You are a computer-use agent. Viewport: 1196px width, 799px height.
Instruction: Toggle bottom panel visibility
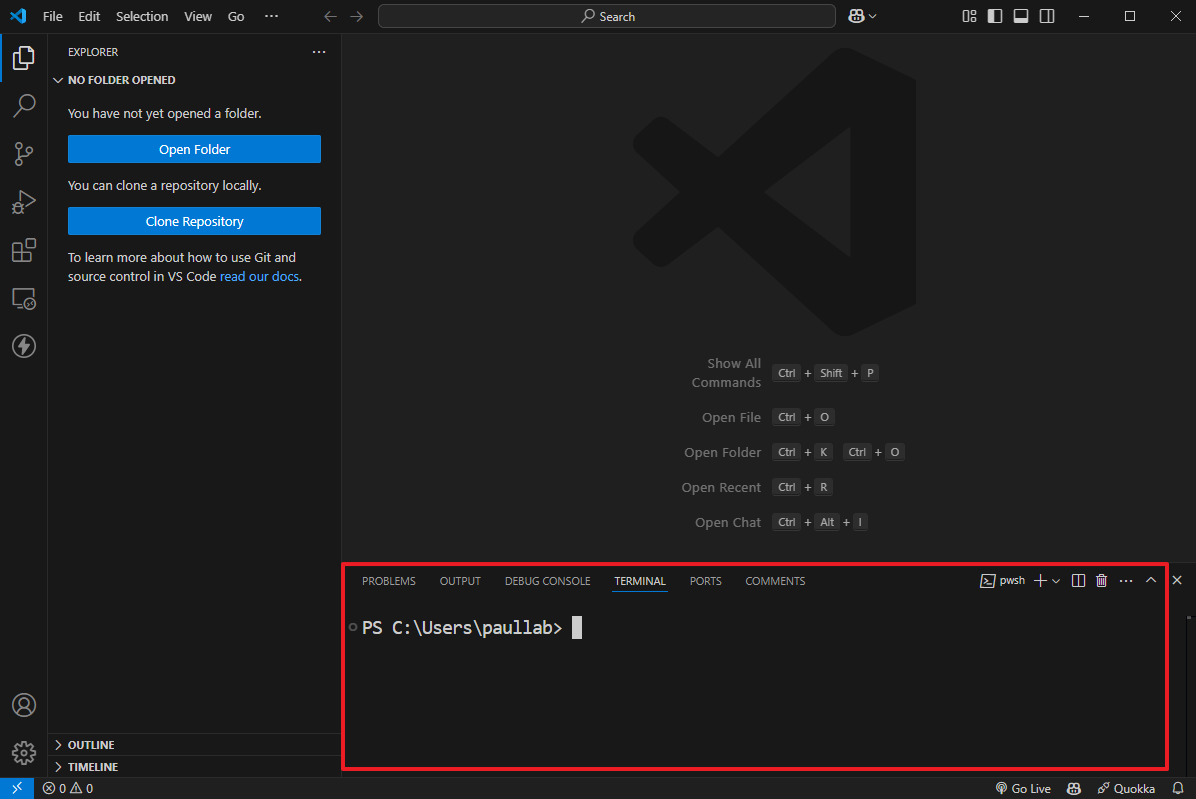(x=1021, y=16)
